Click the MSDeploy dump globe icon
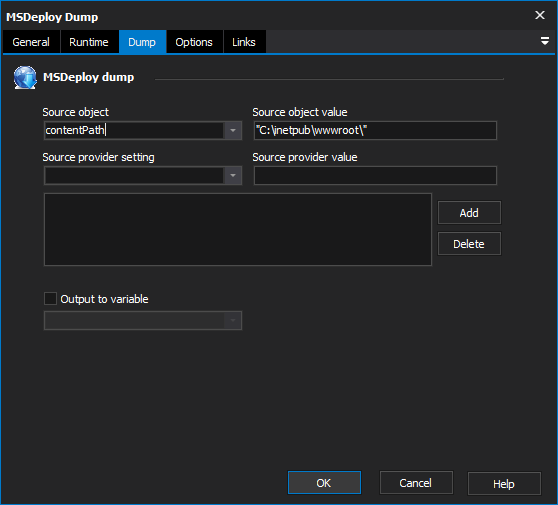Image resolution: width=558 pixels, height=505 pixels. pyautogui.click(x=25, y=77)
